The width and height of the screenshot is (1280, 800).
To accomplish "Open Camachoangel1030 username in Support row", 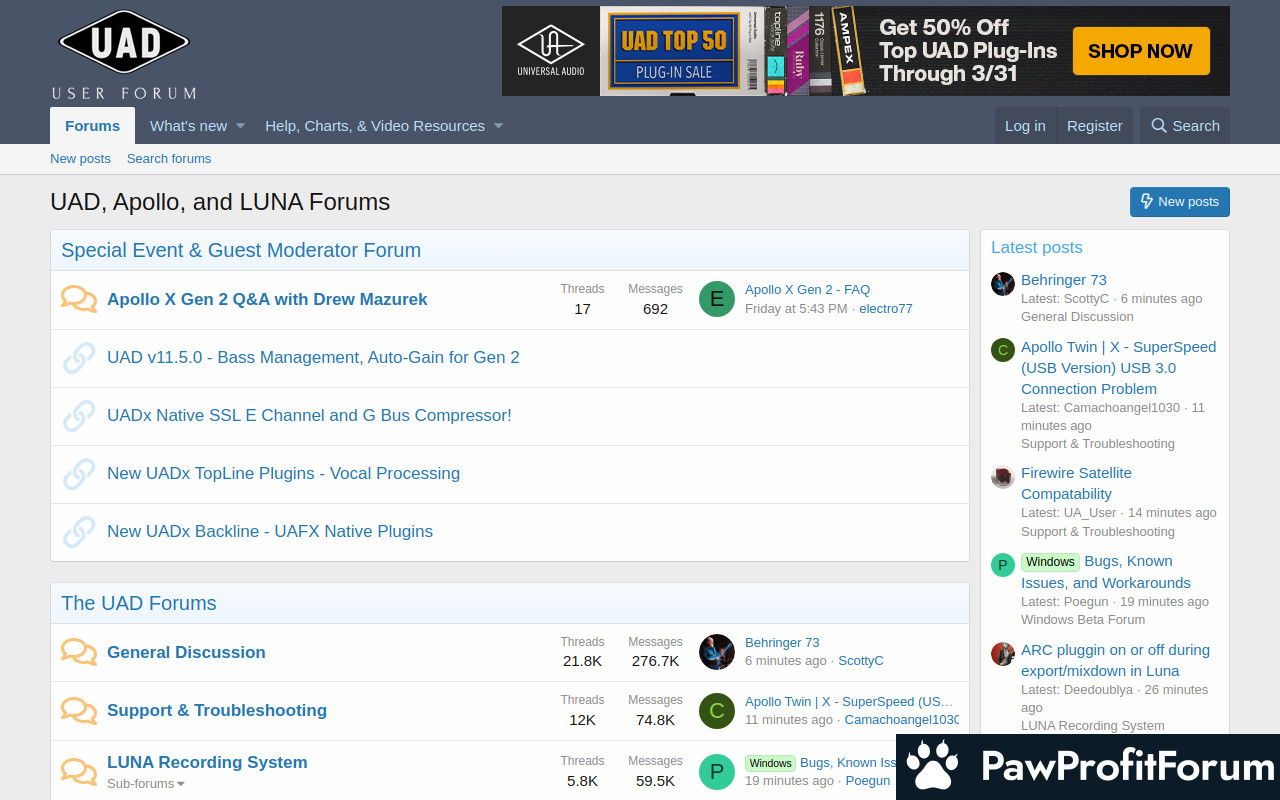I will 901,720.
